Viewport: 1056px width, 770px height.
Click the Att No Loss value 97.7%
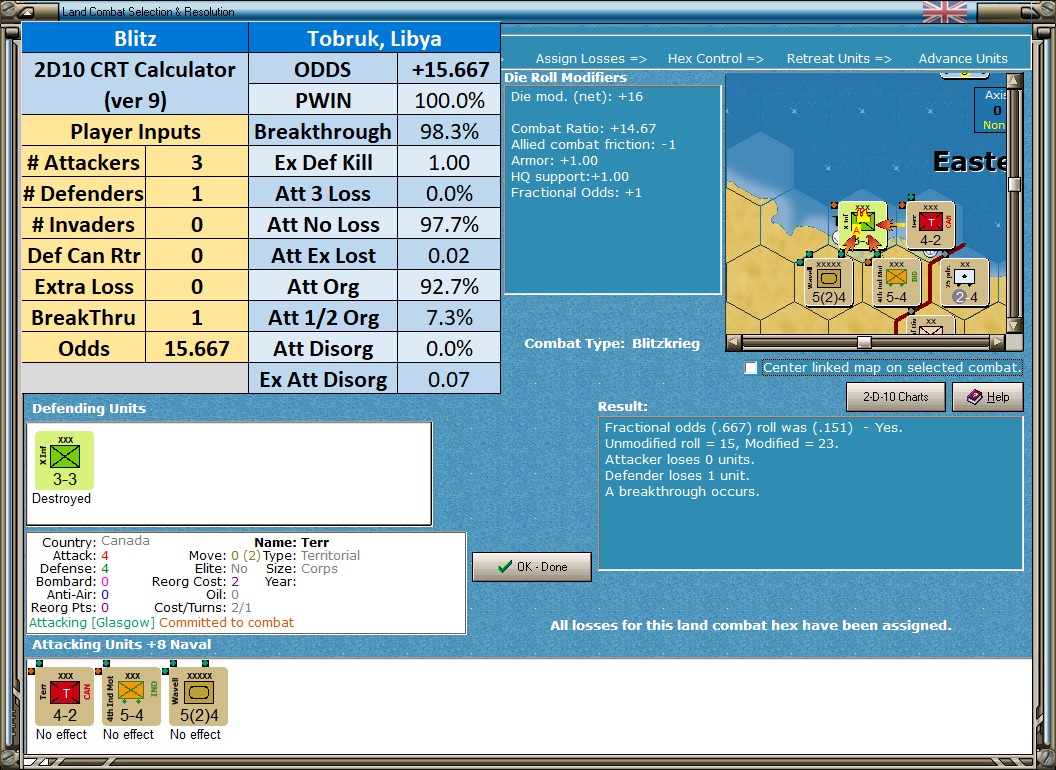point(449,224)
